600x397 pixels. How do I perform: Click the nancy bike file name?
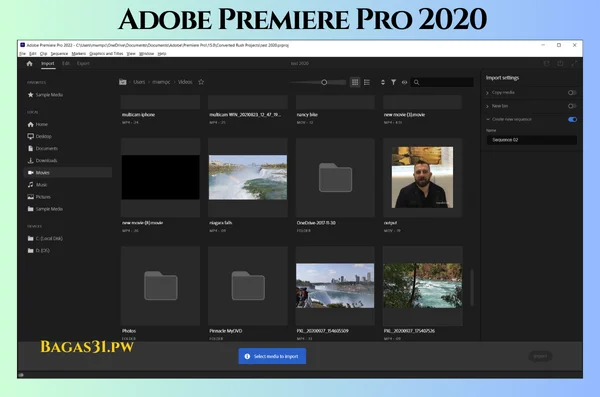[x=307, y=115]
